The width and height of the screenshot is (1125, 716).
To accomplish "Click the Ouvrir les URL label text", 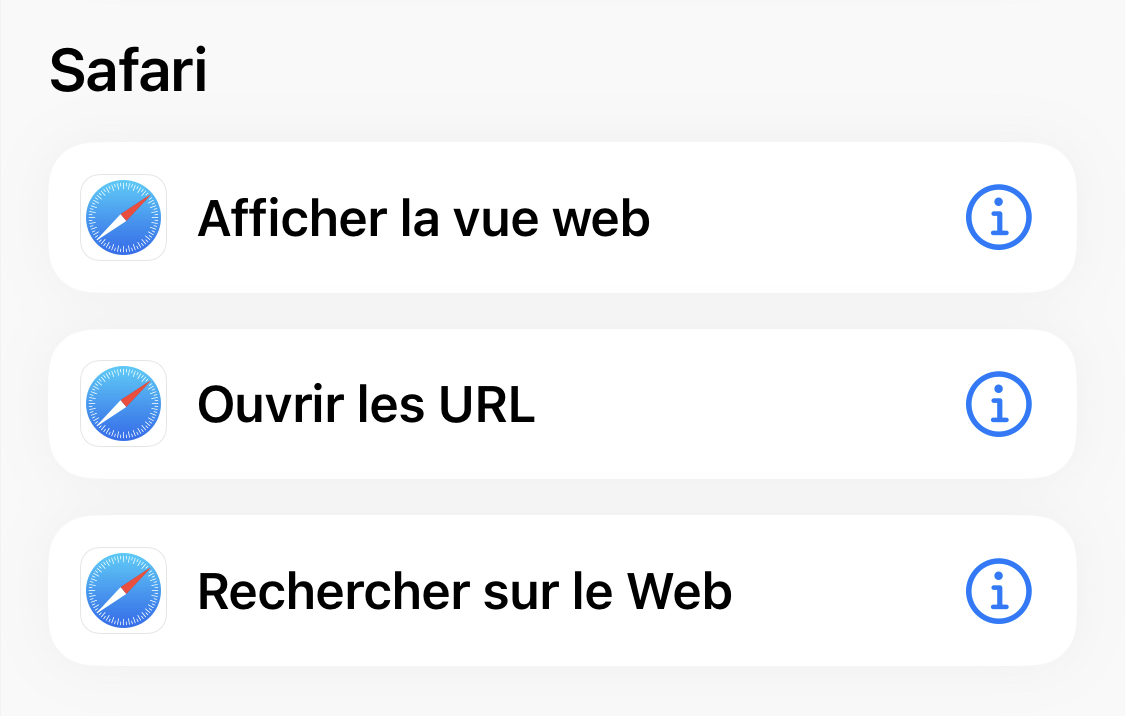I will pyautogui.click(x=366, y=404).
